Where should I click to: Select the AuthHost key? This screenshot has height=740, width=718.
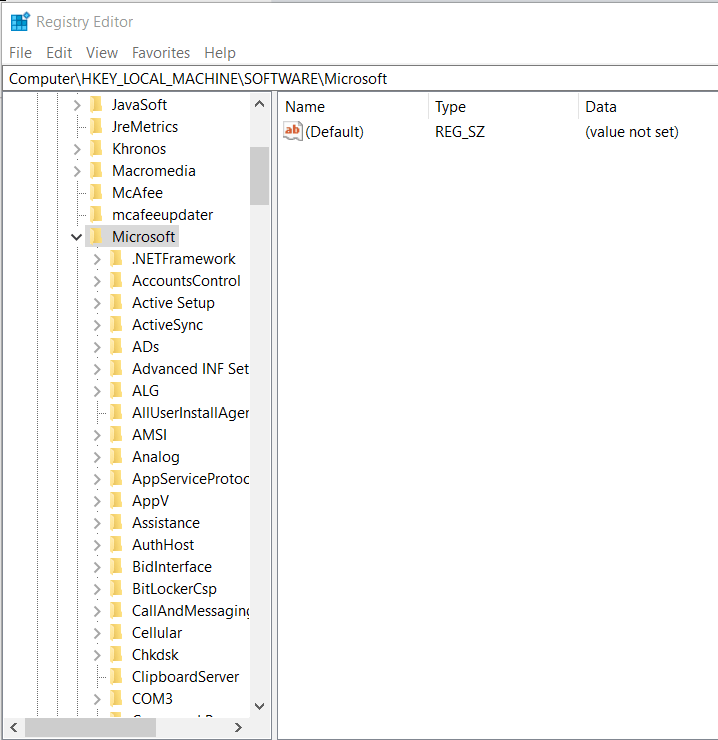163,545
